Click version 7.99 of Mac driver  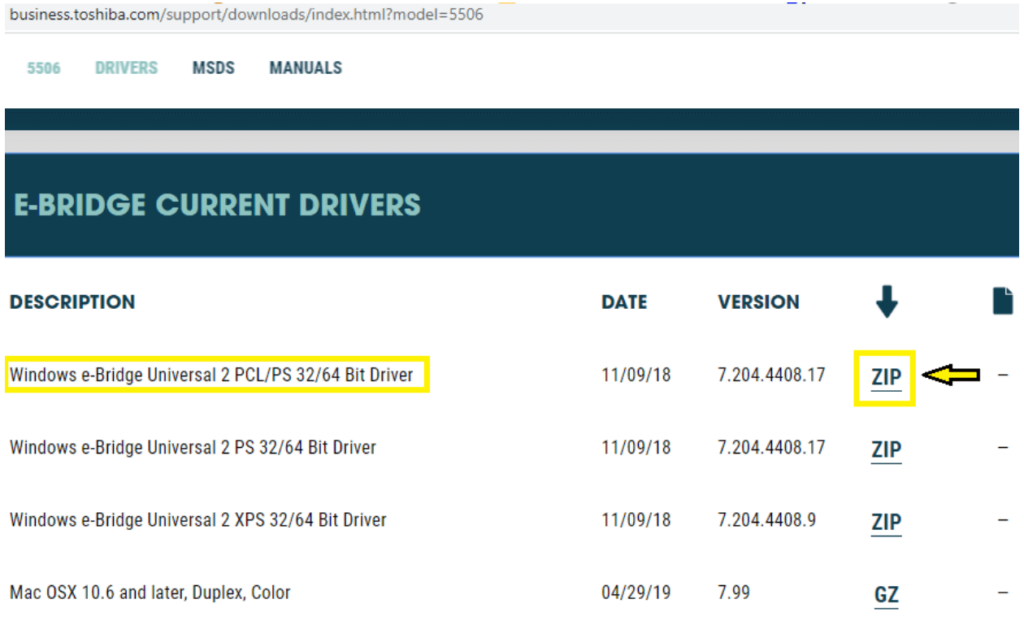(x=733, y=592)
